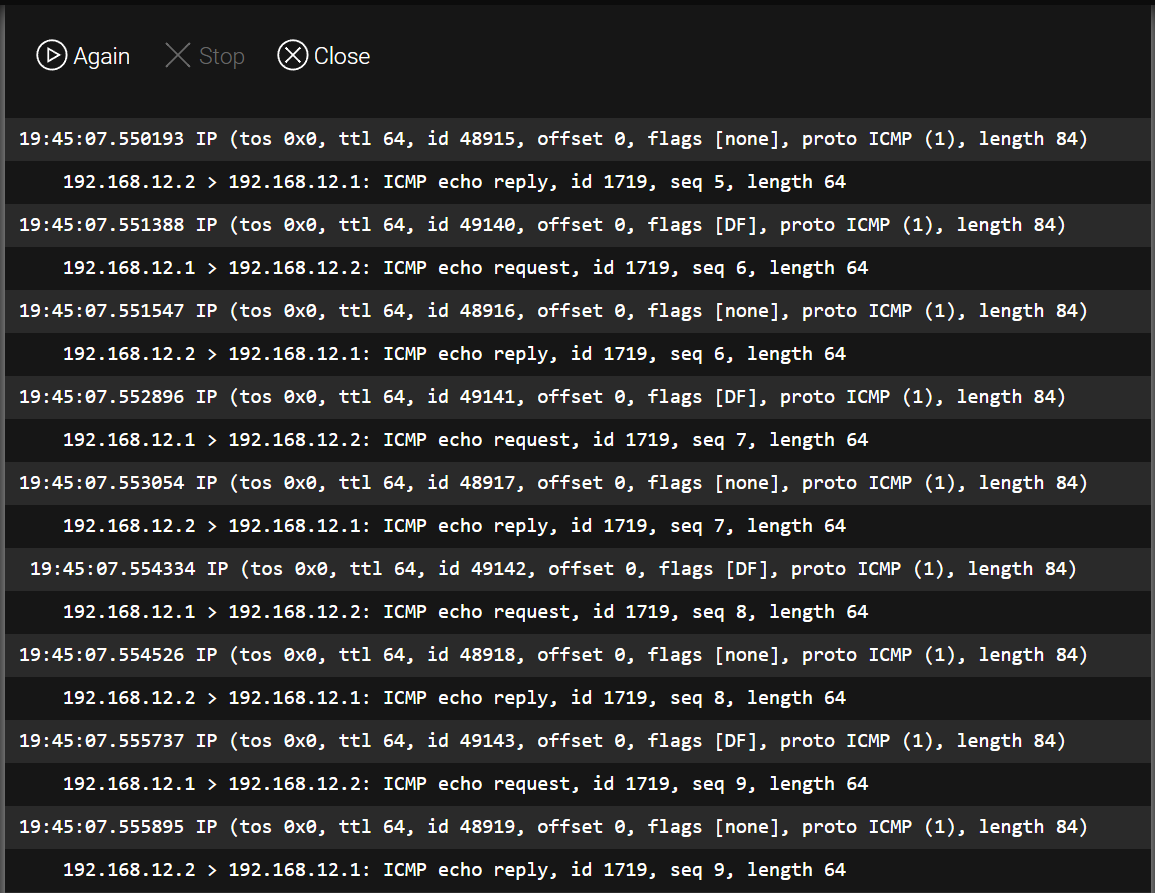Image resolution: width=1155 pixels, height=893 pixels.
Task: Click the Stop button label
Action: point(222,56)
